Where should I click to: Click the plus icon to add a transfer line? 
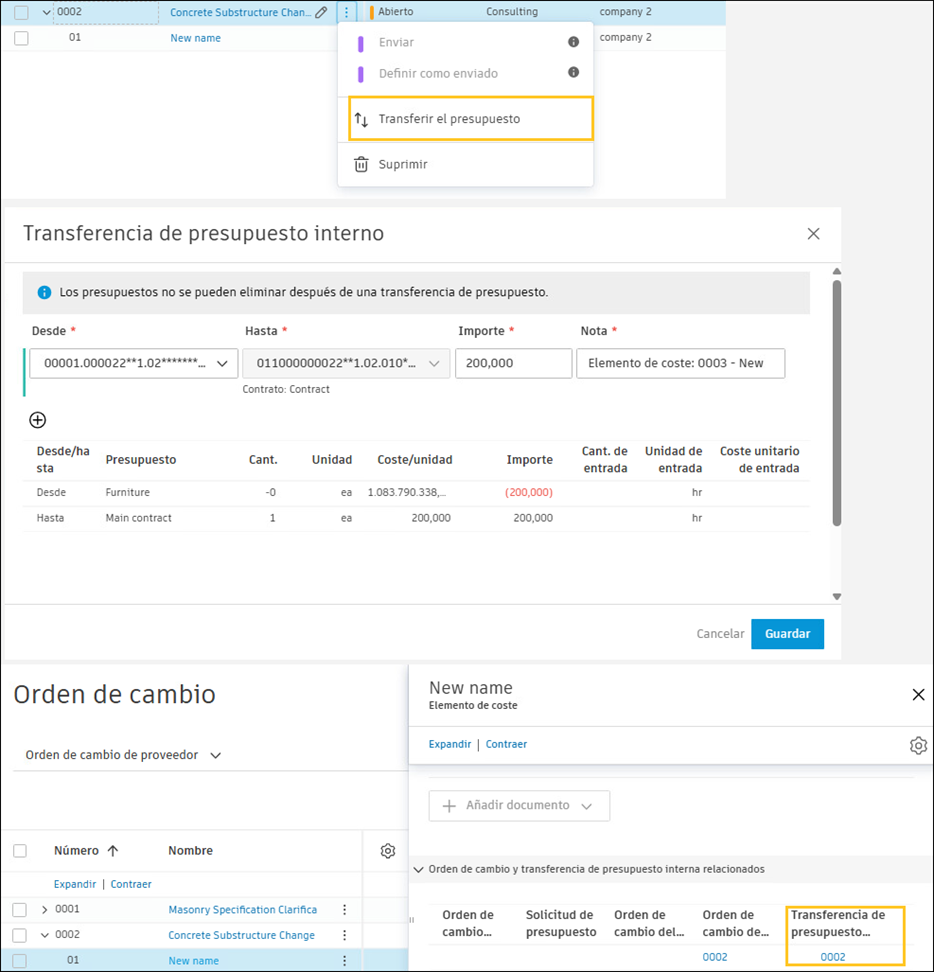(x=36, y=420)
